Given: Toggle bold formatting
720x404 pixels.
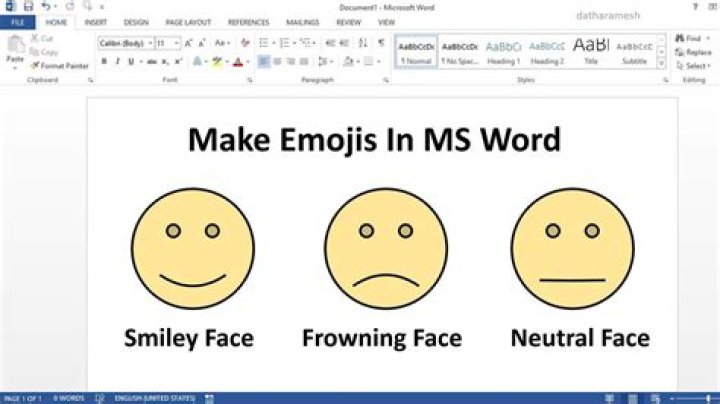Looking at the screenshot, I should click(x=104, y=62).
